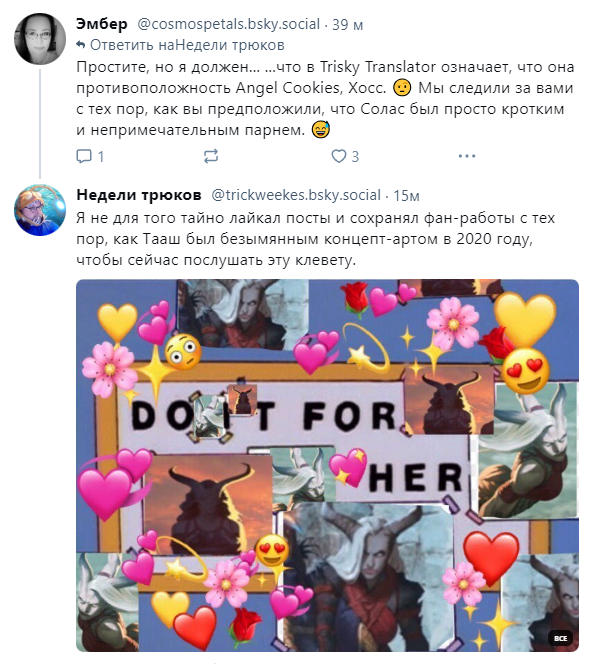Viewport: 589px width, 664px height.
Task: Click the reply speech bubble icon
Action: click(84, 156)
